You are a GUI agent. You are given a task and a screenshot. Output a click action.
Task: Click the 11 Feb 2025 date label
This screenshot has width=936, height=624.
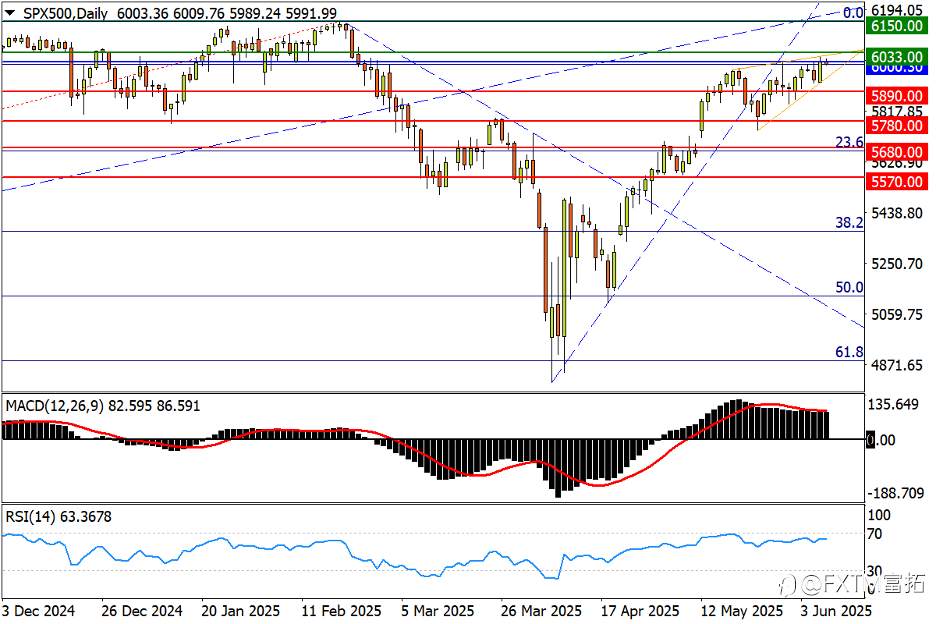click(x=341, y=611)
